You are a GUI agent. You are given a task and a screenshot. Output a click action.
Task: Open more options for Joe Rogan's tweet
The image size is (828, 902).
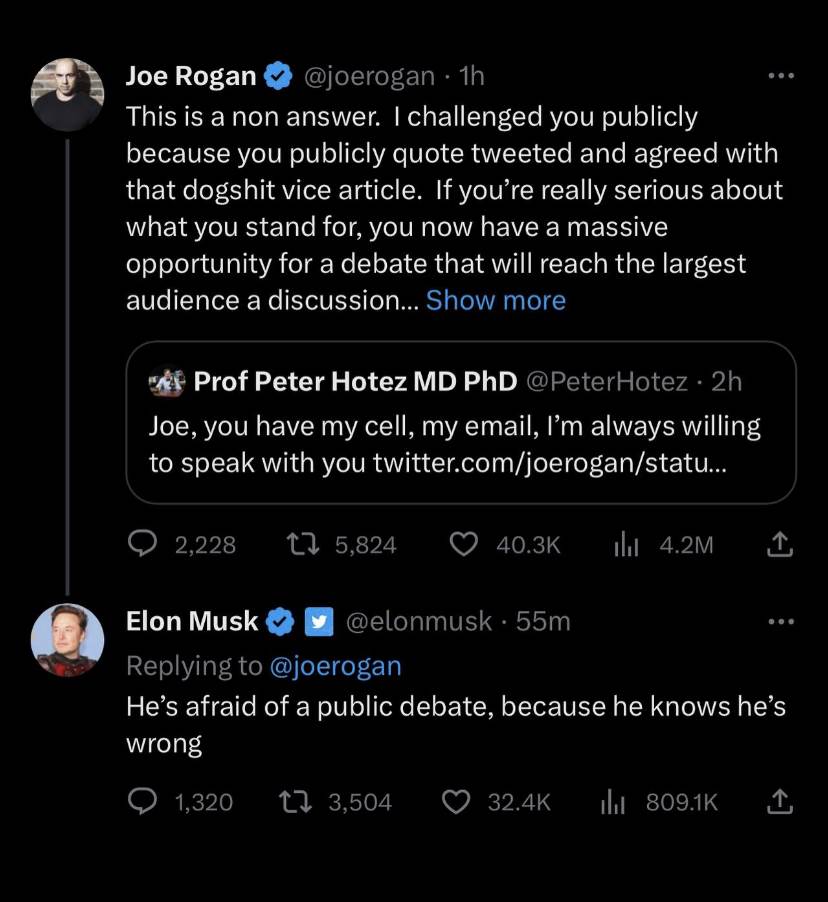(779, 76)
